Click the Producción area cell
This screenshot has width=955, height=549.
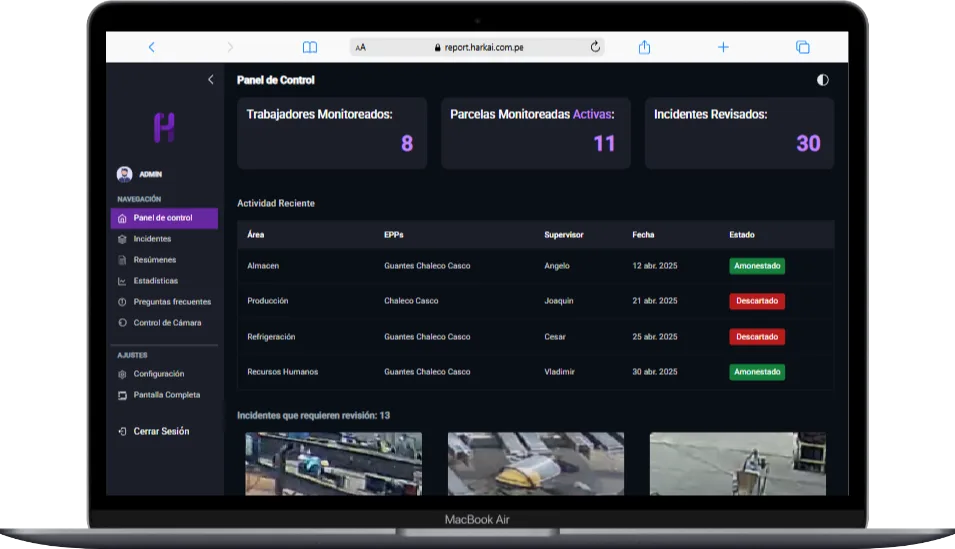pos(268,301)
